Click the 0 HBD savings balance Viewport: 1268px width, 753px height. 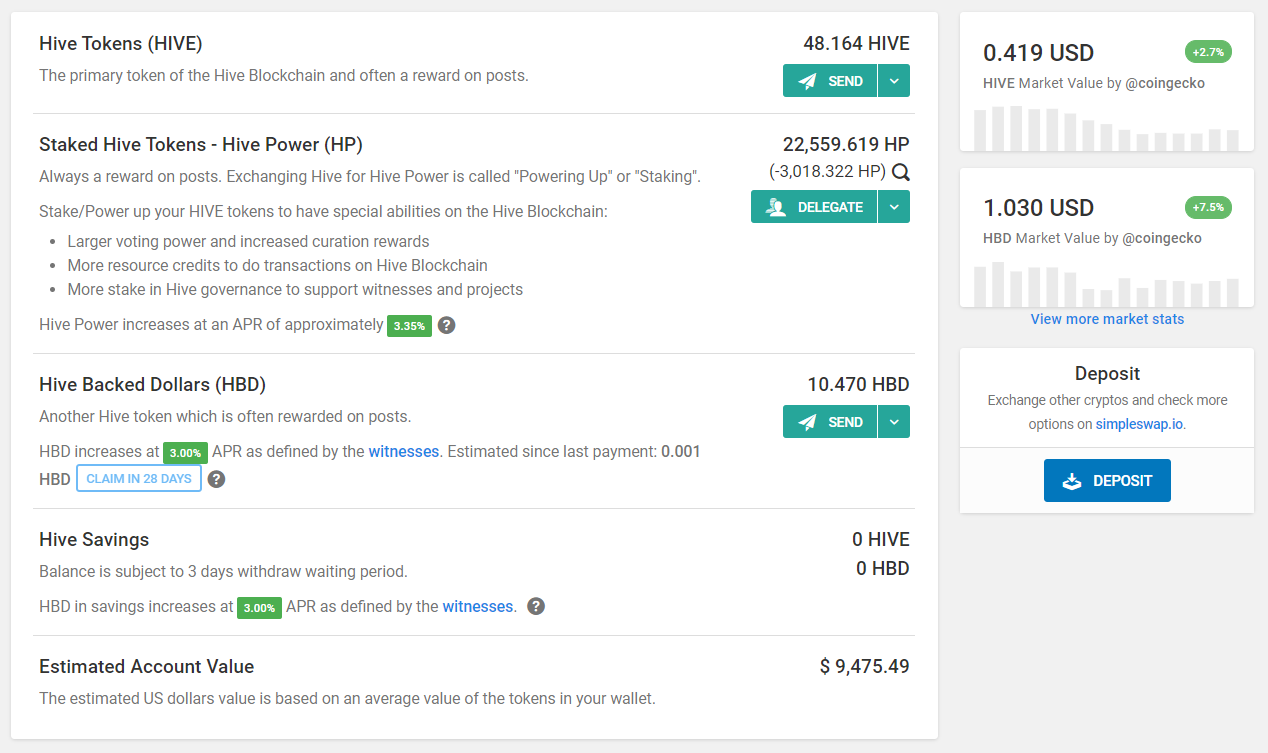point(883,569)
